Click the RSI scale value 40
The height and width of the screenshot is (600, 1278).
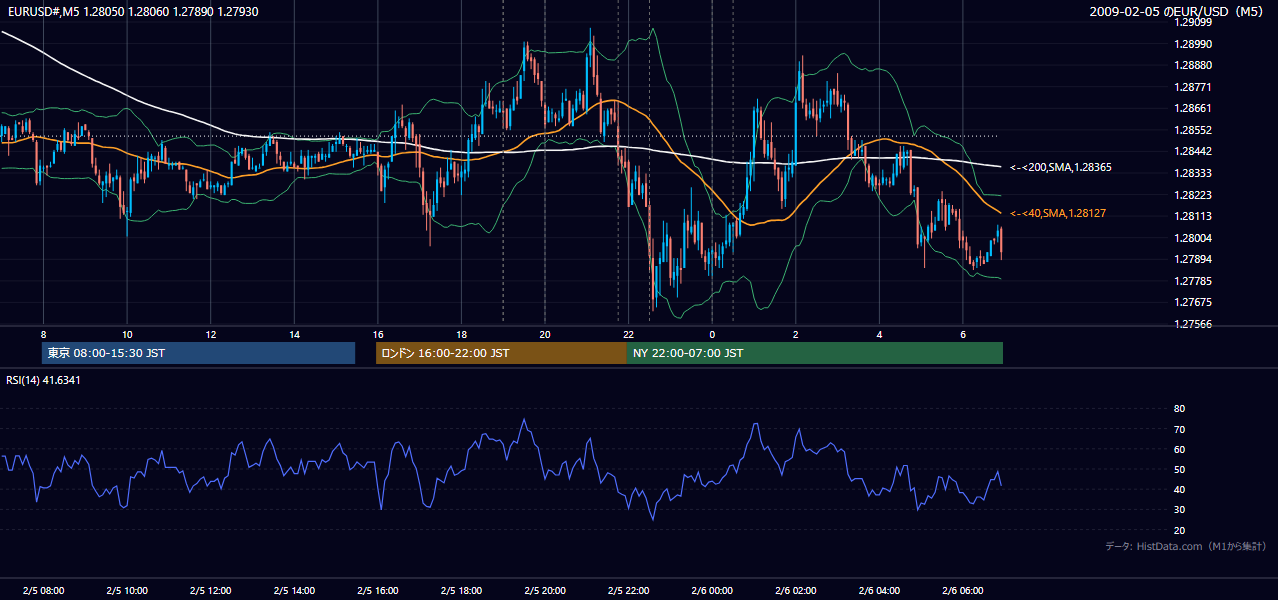1179,490
